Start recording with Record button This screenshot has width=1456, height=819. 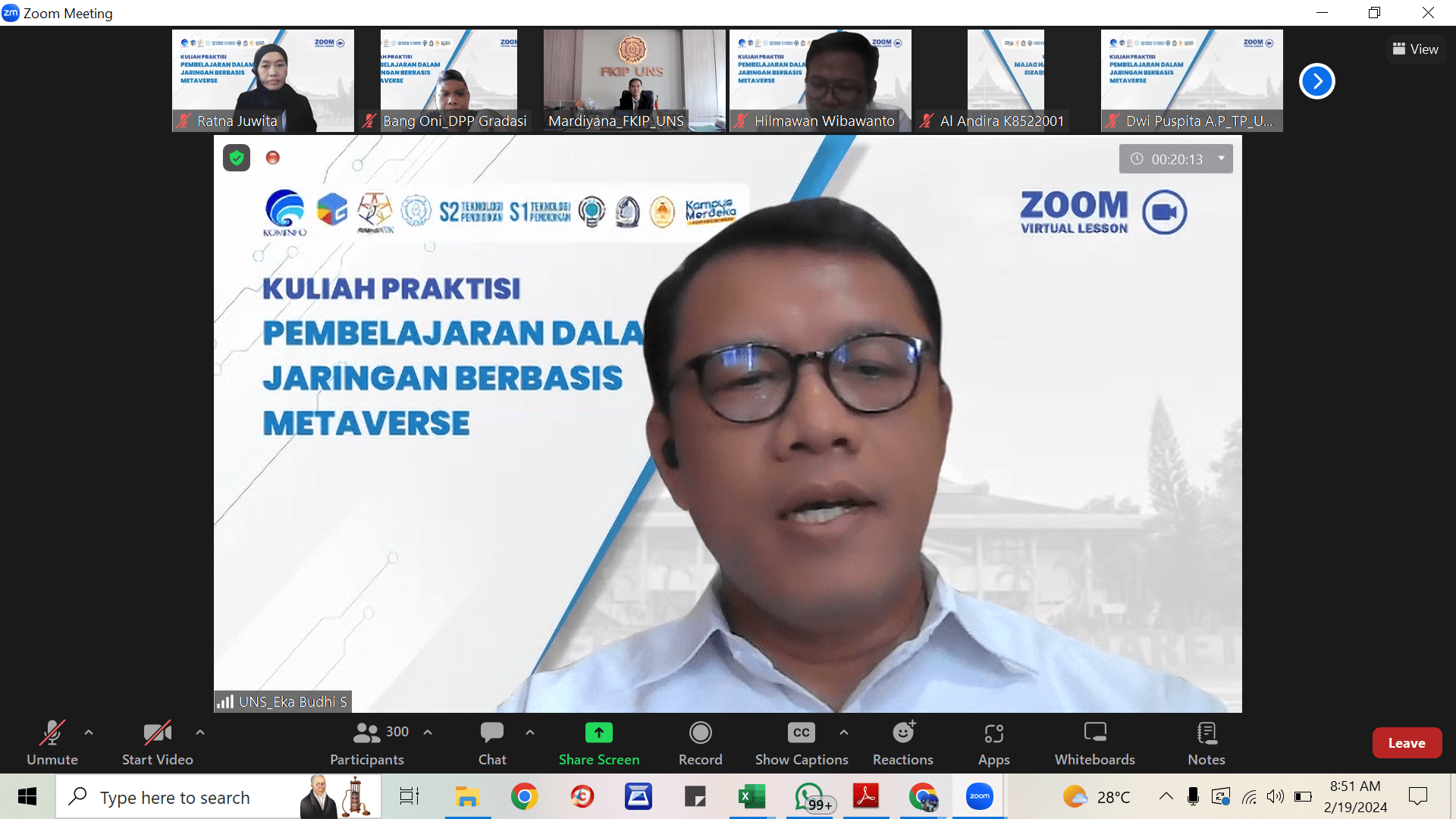point(700,742)
